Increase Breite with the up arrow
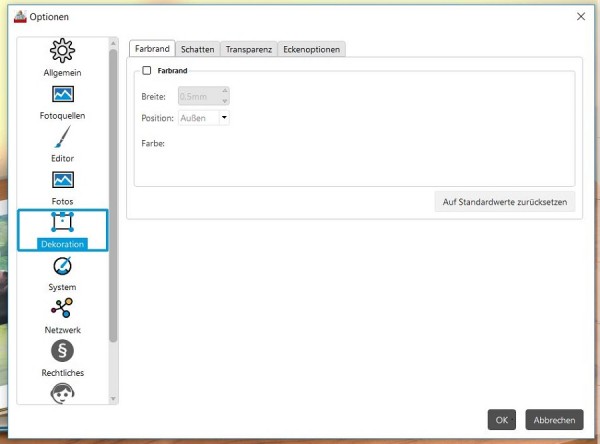The image size is (600, 444). point(225,91)
